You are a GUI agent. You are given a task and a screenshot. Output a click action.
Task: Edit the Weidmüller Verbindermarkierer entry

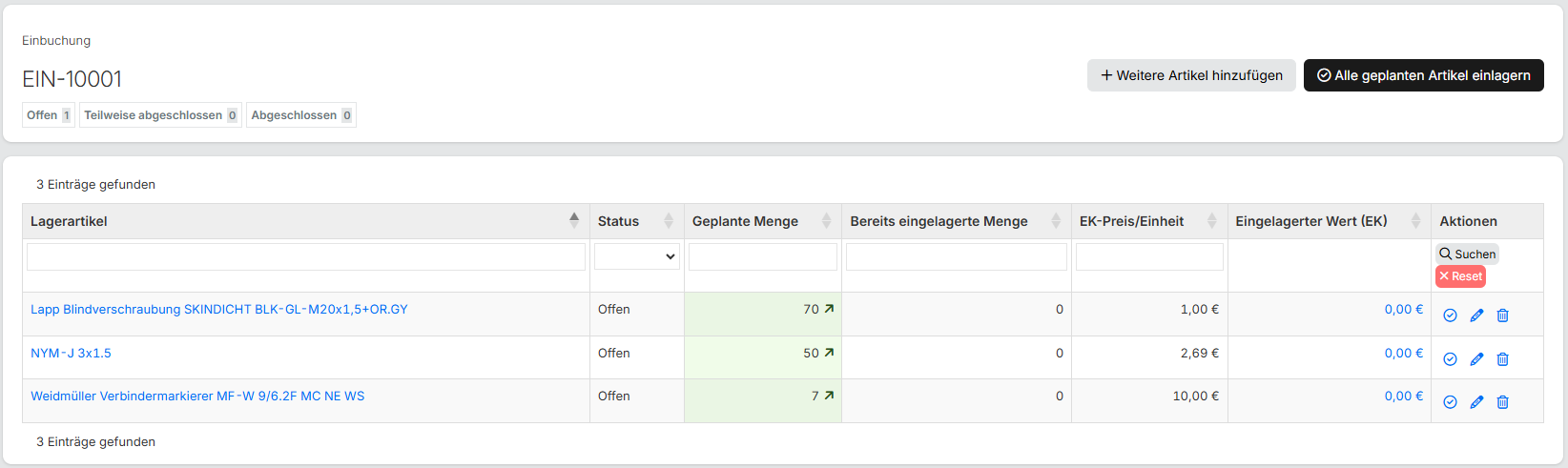click(x=1476, y=402)
